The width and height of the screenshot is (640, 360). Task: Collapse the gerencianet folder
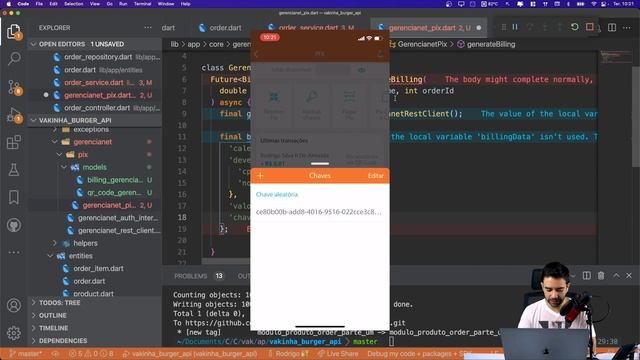[55, 142]
